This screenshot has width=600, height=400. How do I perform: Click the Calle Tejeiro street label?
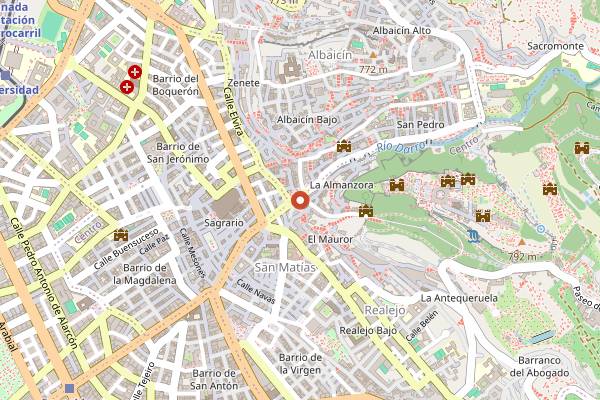pyautogui.click(x=142, y=381)
